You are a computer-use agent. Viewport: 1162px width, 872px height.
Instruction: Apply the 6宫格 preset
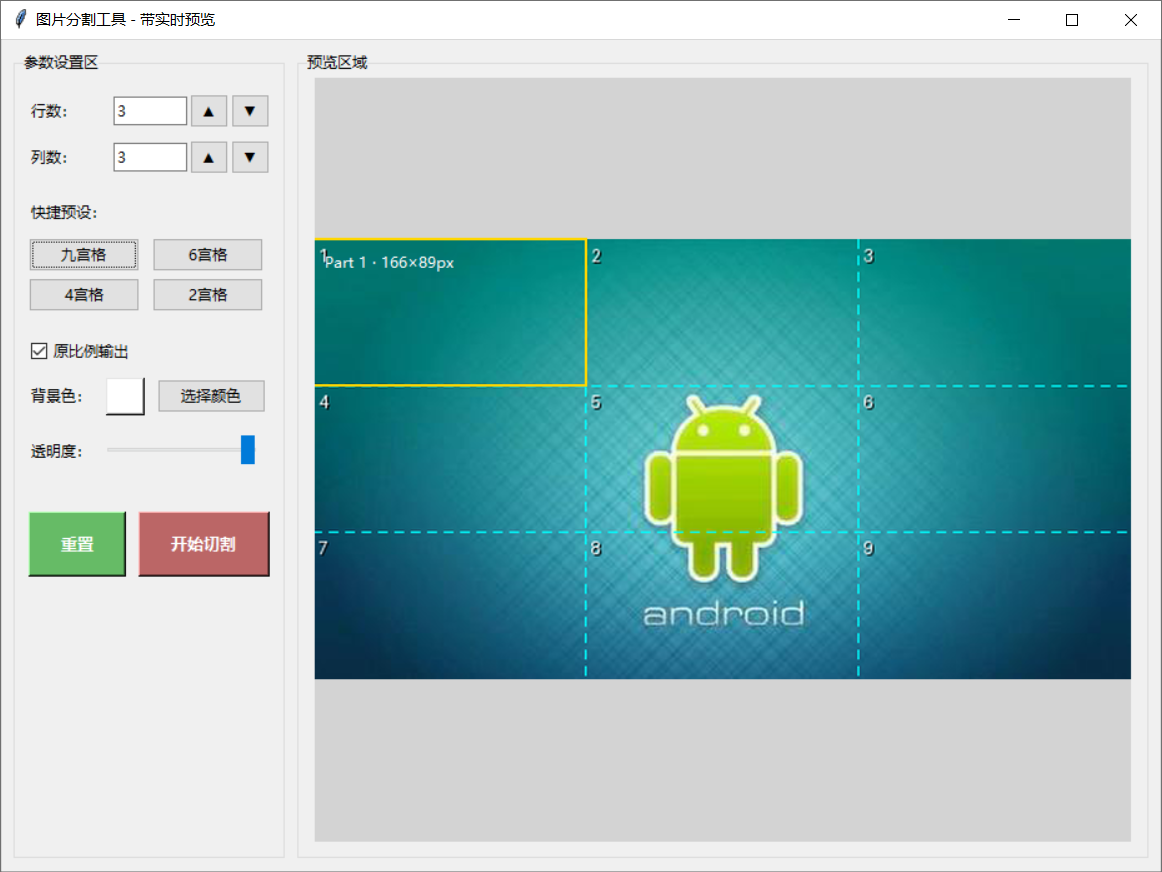(207, 254)
